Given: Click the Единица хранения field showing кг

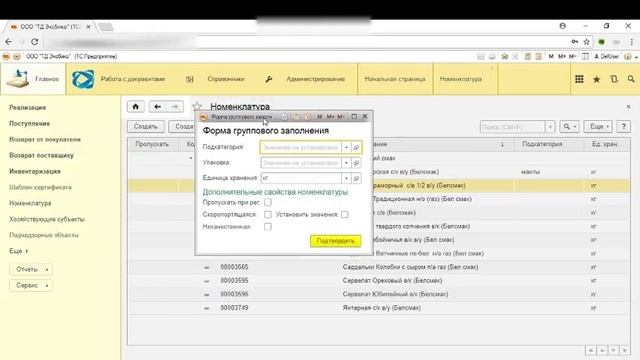Looking at the screenshot, I should tap(301, 178).
